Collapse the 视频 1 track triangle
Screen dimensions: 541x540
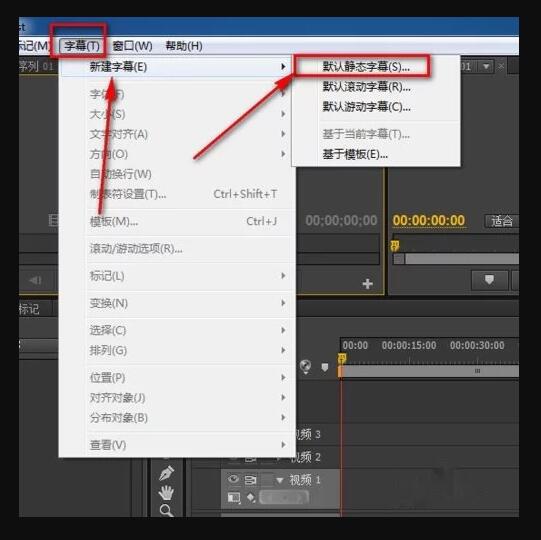(x=280, y=480)
